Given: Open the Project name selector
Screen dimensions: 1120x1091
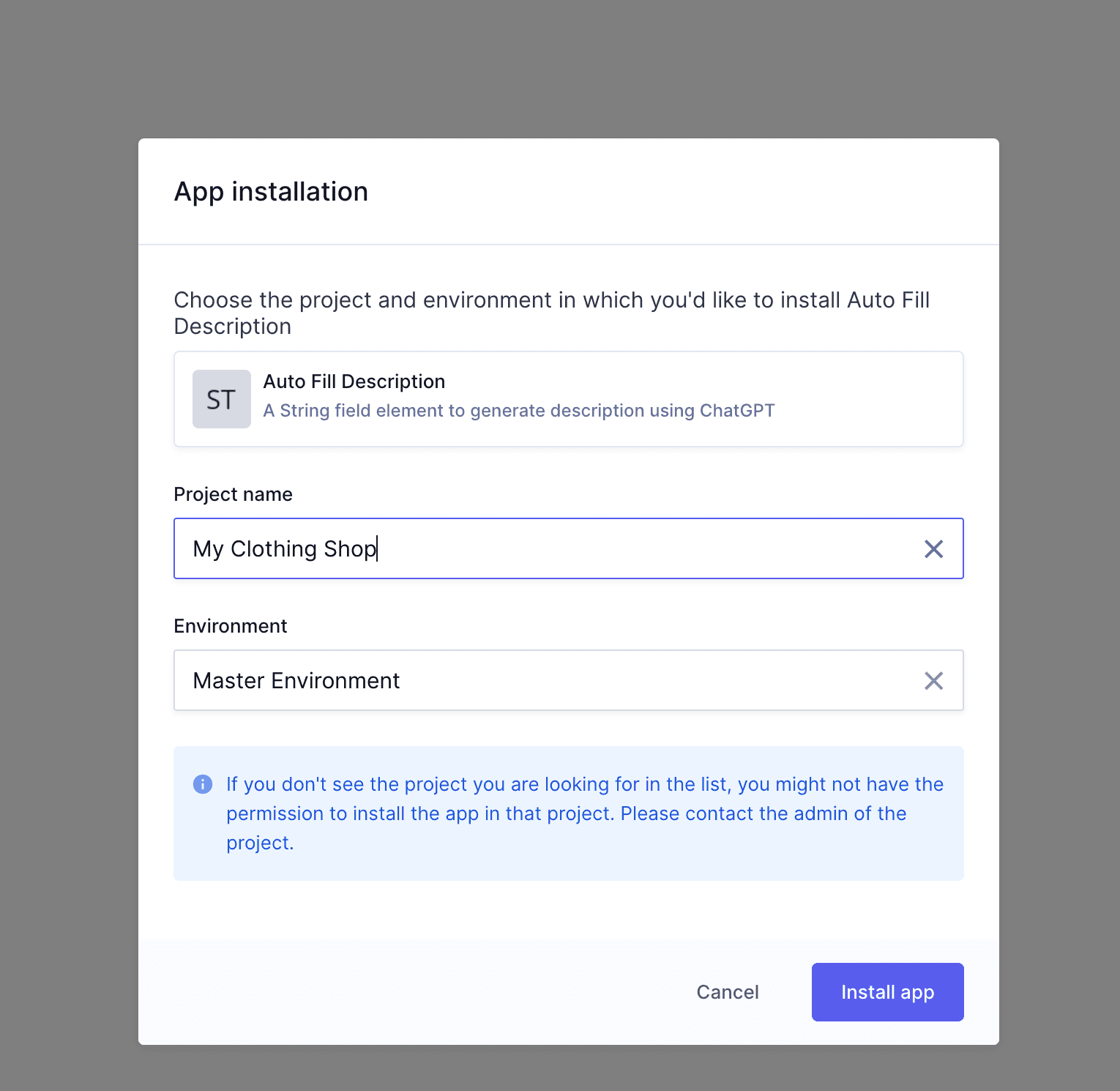Looking at the screenshot, I should click(x=512, y=548).
